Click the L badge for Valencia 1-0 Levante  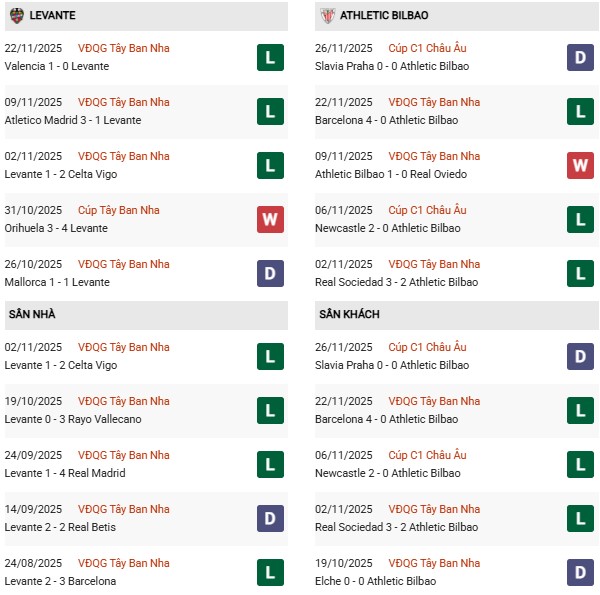(x=270, y=57)
